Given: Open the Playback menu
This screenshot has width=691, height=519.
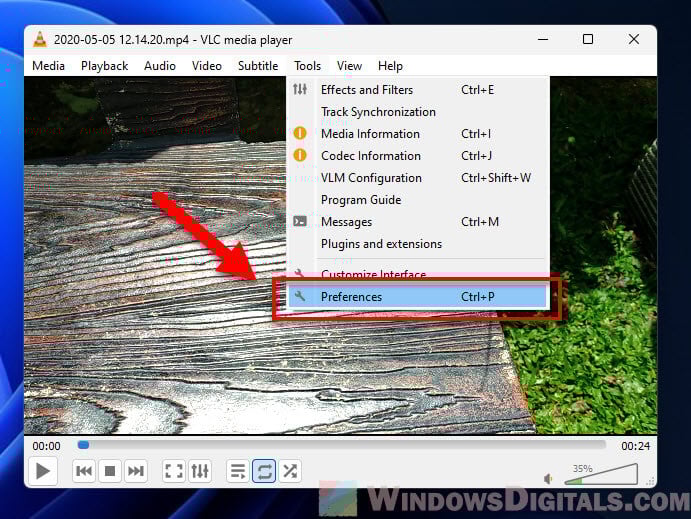Looking at the screenshot, I should point(104,66).
